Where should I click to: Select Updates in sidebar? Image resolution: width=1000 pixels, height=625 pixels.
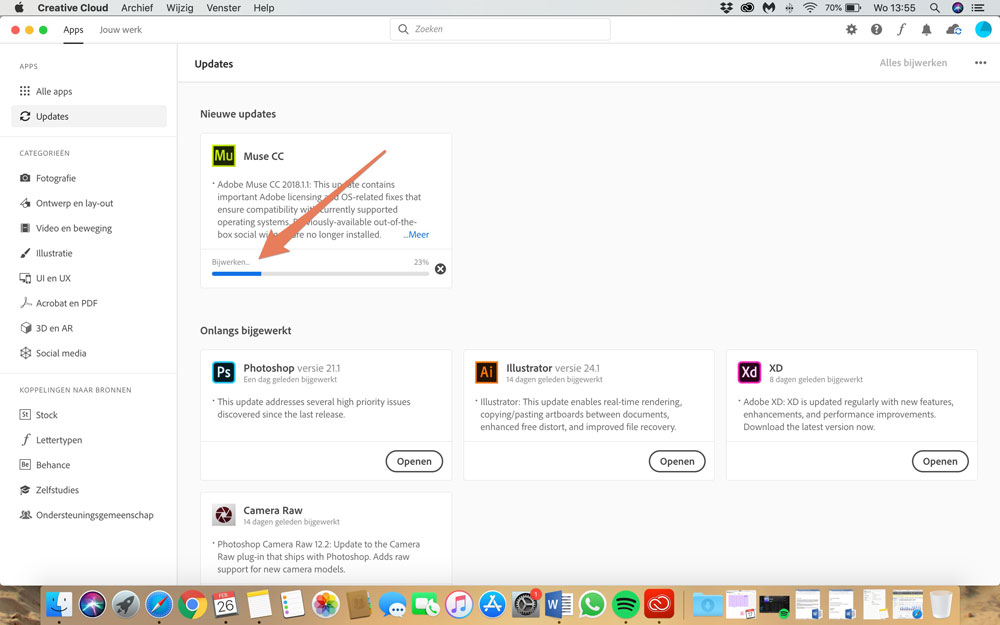click(x=89, y=116)
